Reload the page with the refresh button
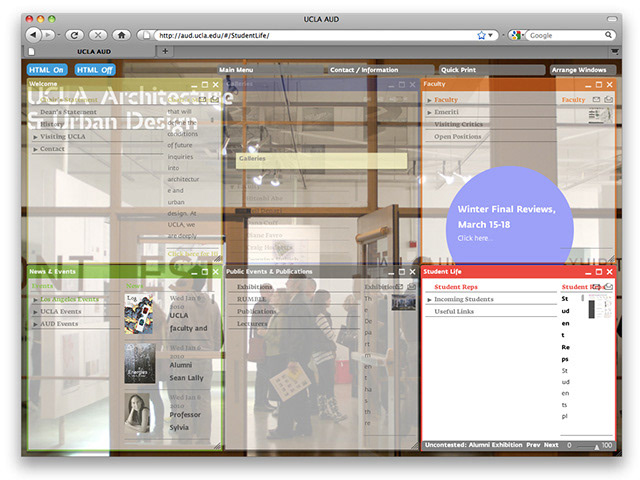Image resolution: width=640 pixels, height=480 pixels. [74, 35]
